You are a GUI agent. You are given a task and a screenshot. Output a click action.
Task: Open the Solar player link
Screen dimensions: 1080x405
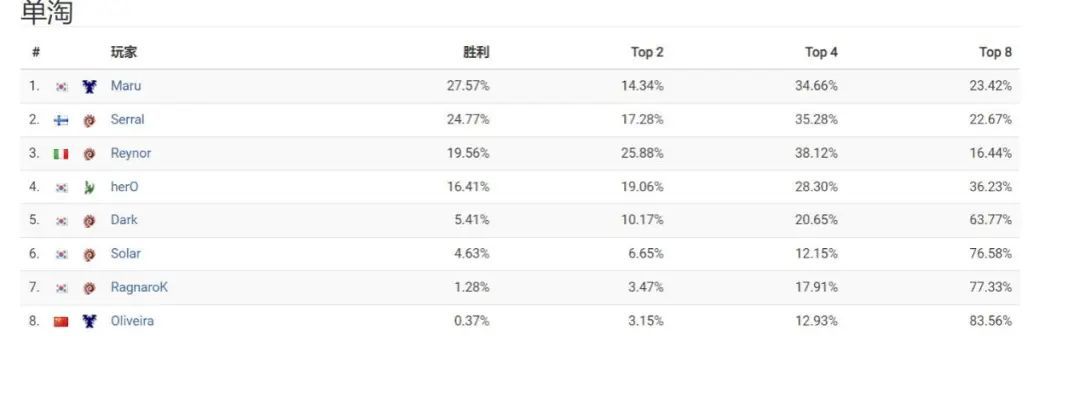click(125, 253)
